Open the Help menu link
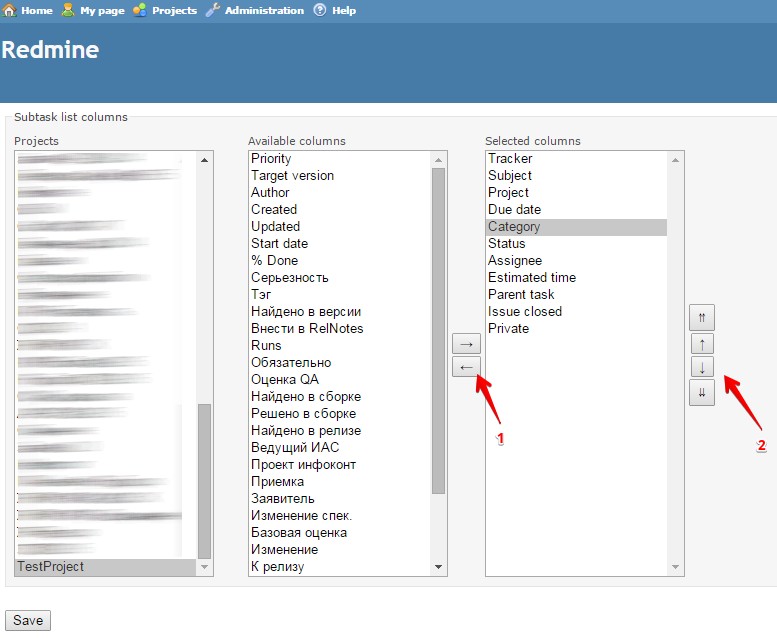The image size is (777, 638). click(344, 10)
